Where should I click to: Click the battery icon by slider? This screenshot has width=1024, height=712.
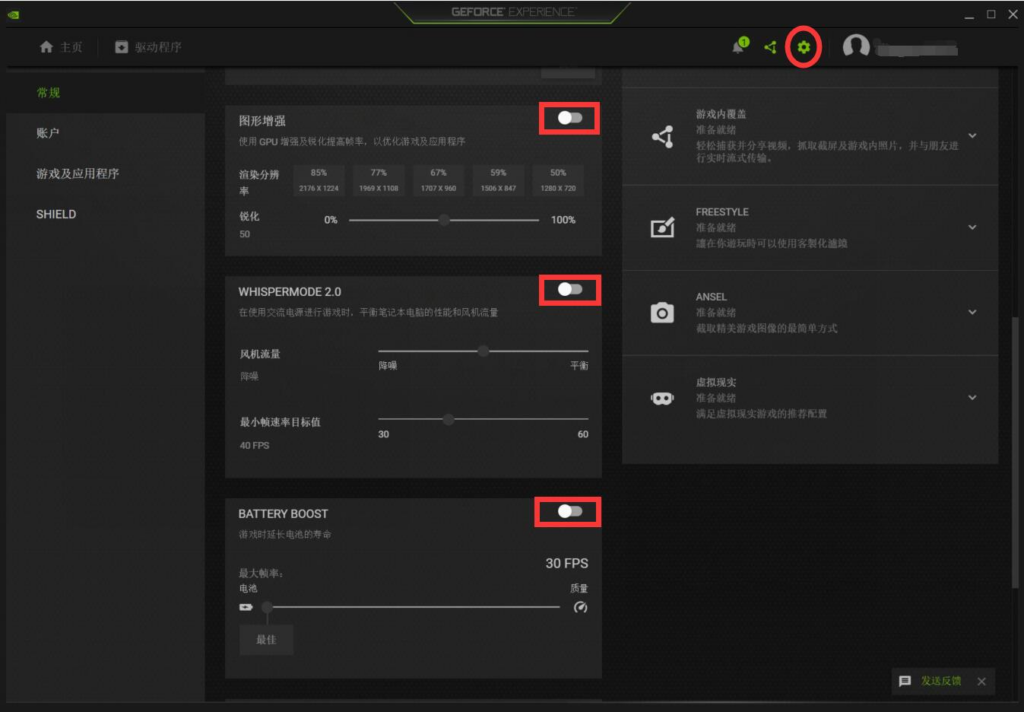tap(246, 607)
